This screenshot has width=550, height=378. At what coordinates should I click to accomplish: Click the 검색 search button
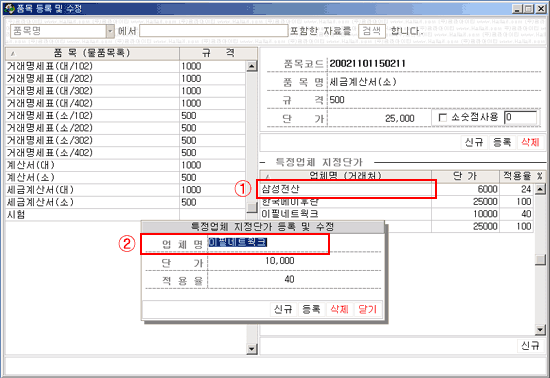(x=372, y=31)
